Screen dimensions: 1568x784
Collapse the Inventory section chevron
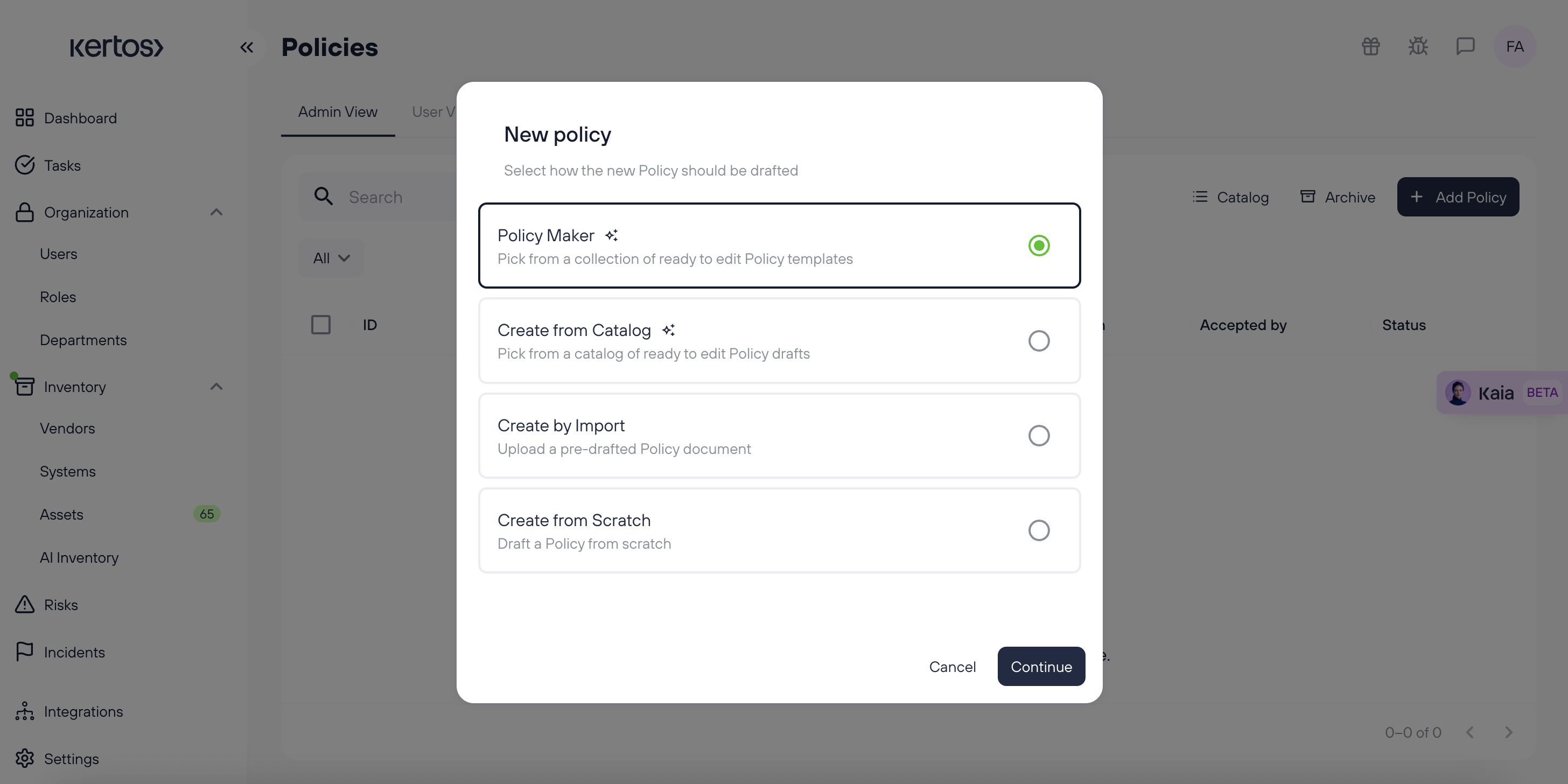(x=216, y=387)
